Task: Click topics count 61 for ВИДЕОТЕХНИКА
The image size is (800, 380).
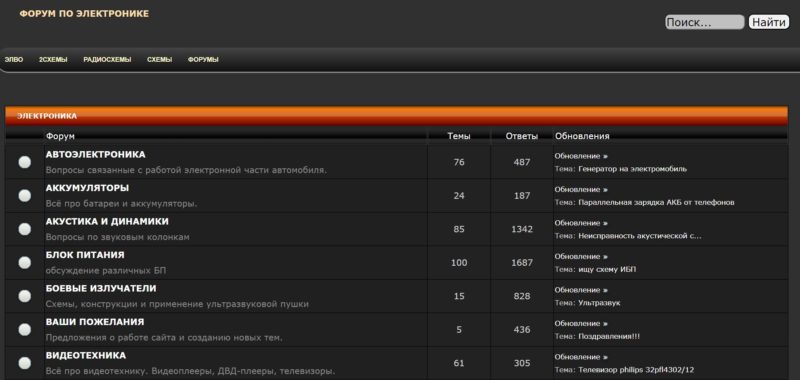Action: pos(459,363)
